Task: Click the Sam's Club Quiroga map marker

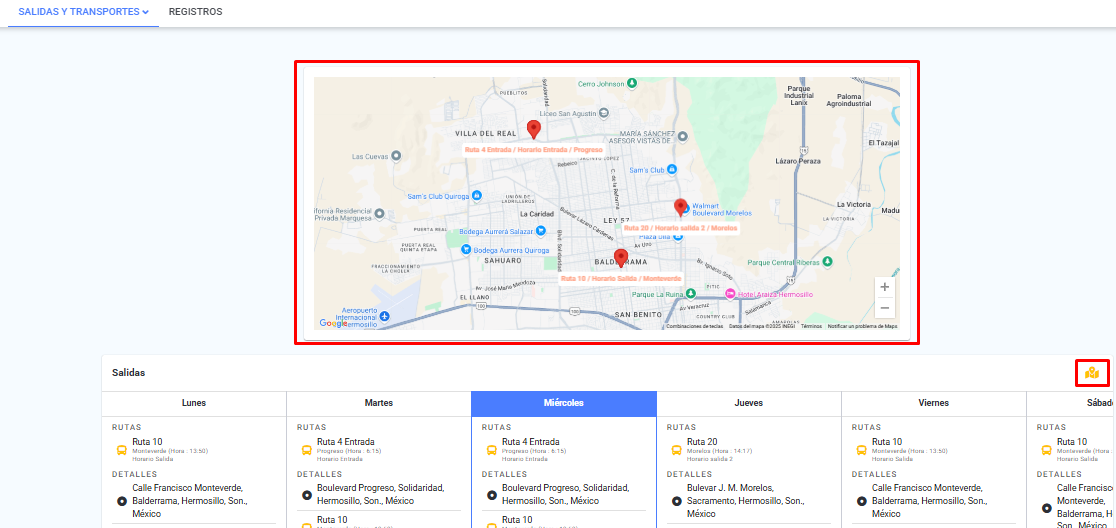Action: coord(478,196)
